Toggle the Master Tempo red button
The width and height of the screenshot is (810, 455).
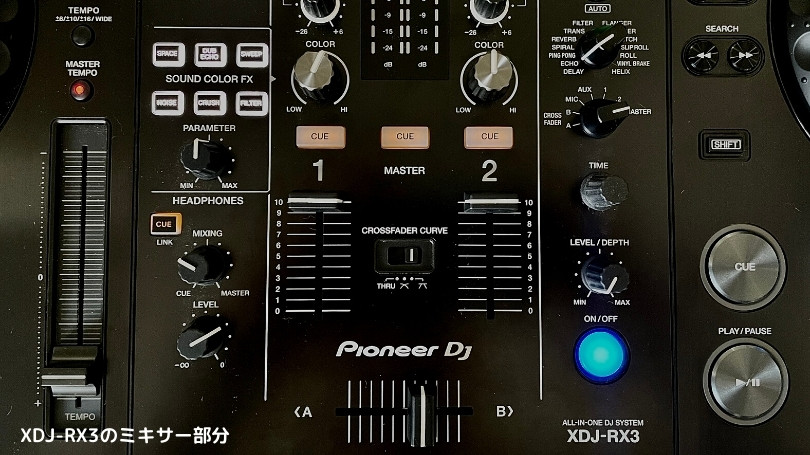pyautogui.click(x=80, y=91)
